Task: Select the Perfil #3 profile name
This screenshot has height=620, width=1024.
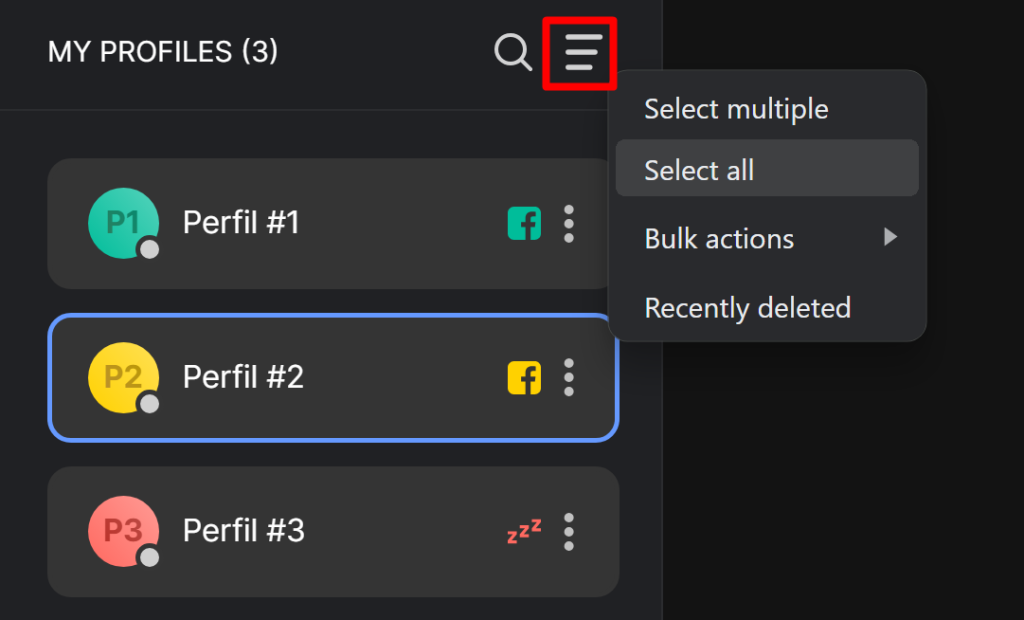Action: click(244, 530)
